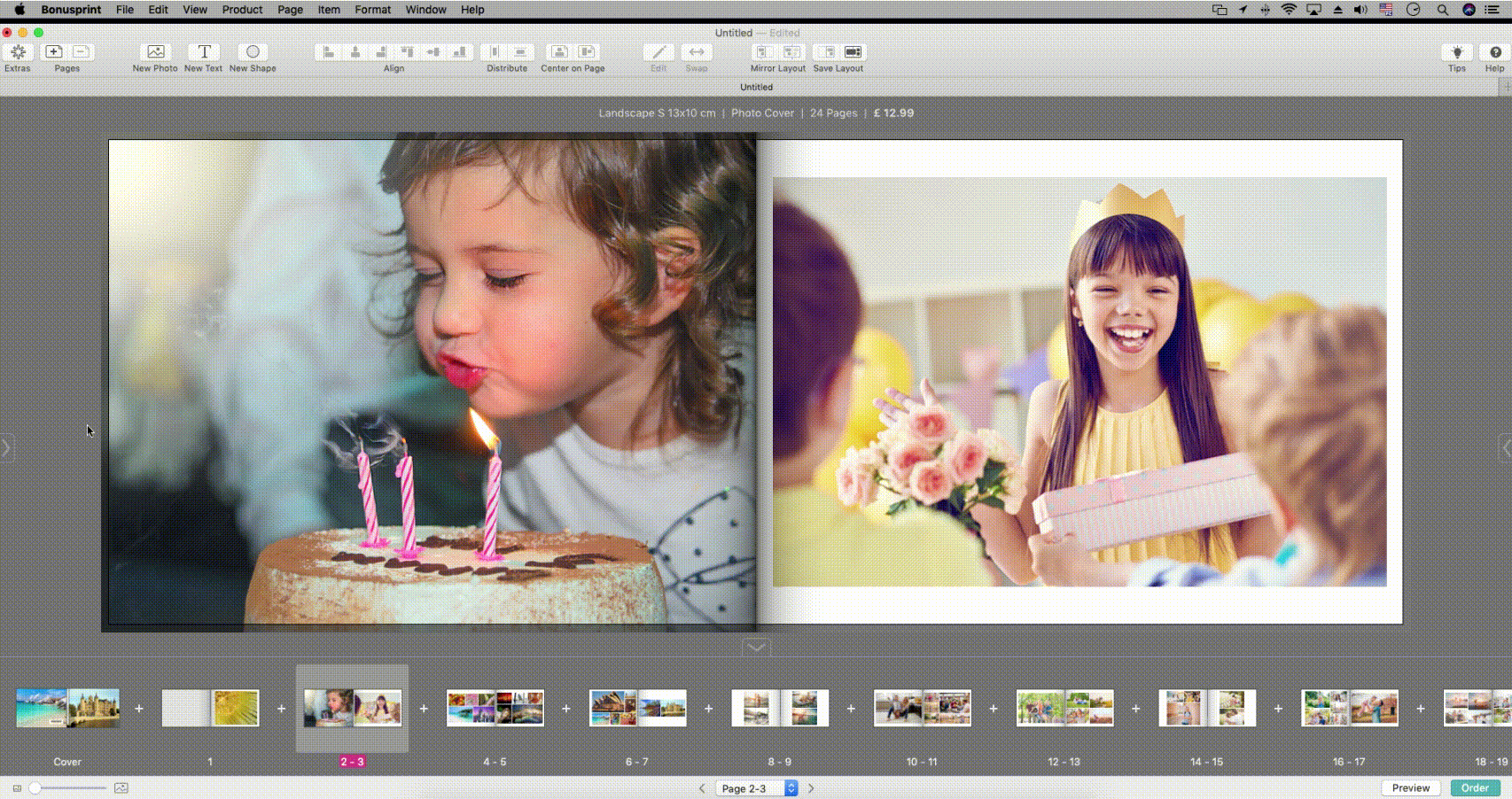Insert pages between 2 - 3 and 4 - 5

(x=424, y=709)
